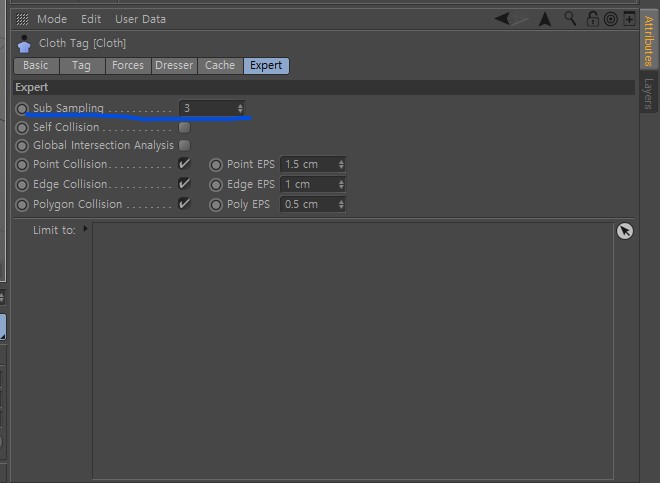
Task: Click the Sub Sampling stepper arrows
Action: (x=240, y=108)
